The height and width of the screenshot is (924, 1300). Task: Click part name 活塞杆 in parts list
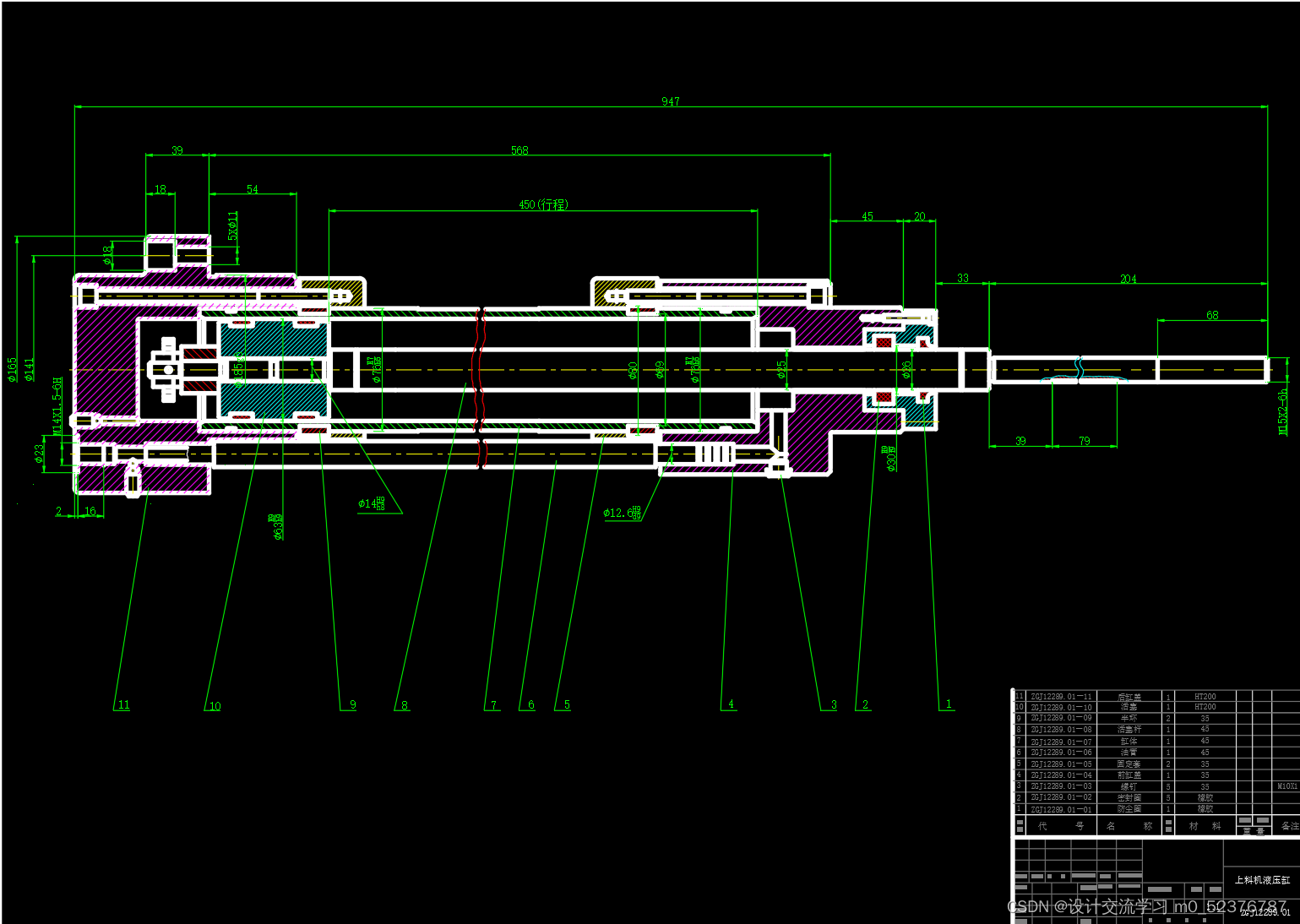1129,729
